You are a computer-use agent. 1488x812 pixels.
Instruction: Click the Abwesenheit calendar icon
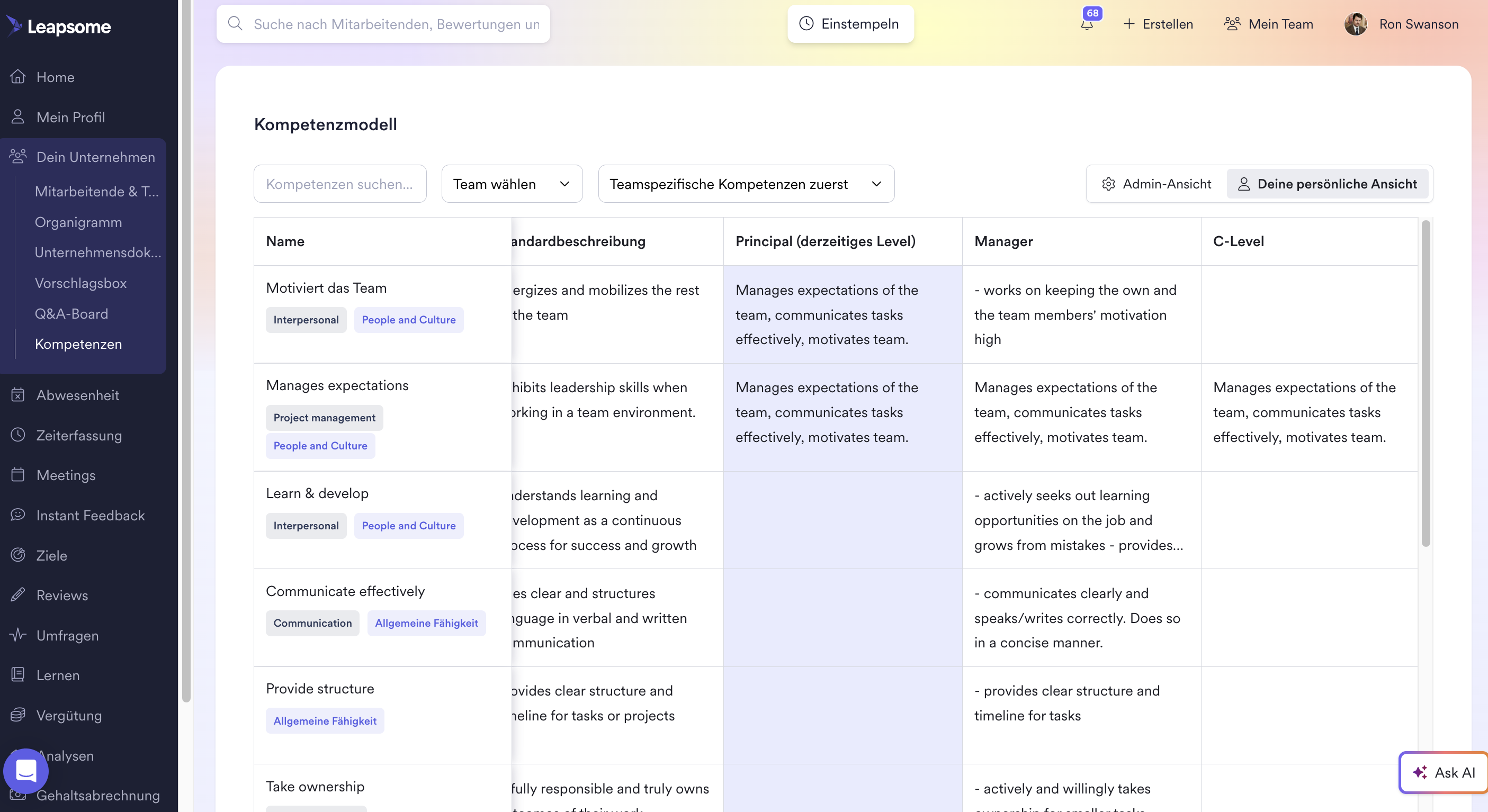click(18, 395)
